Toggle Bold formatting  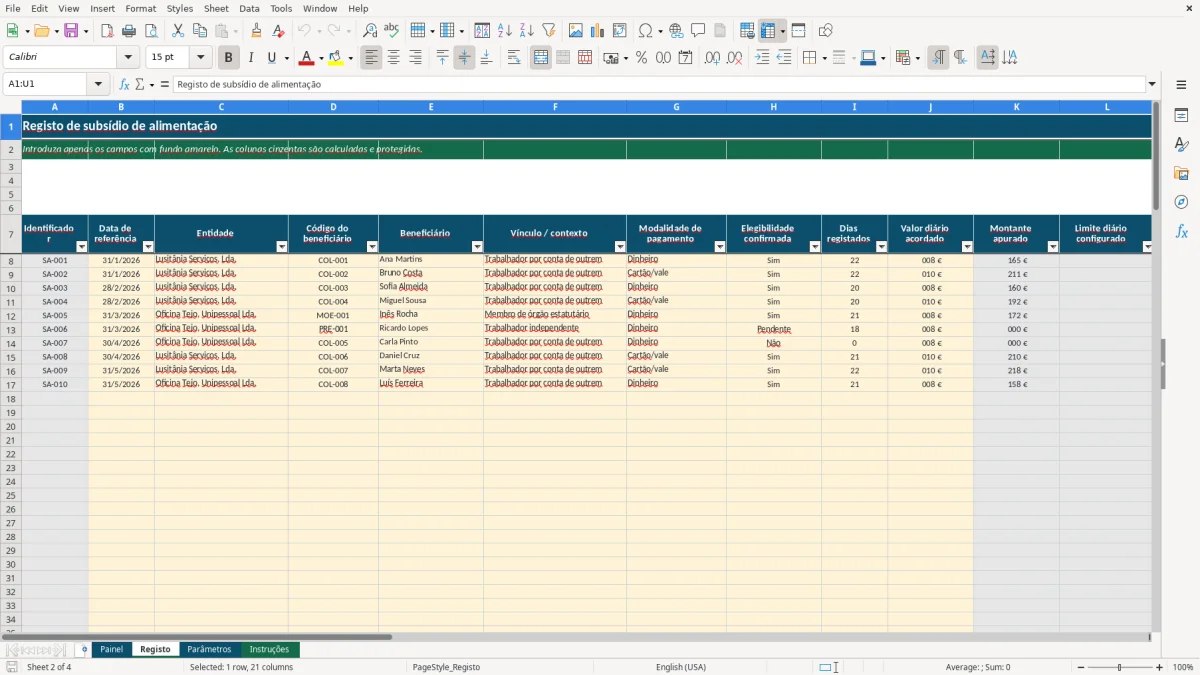[x=229, y=58]
